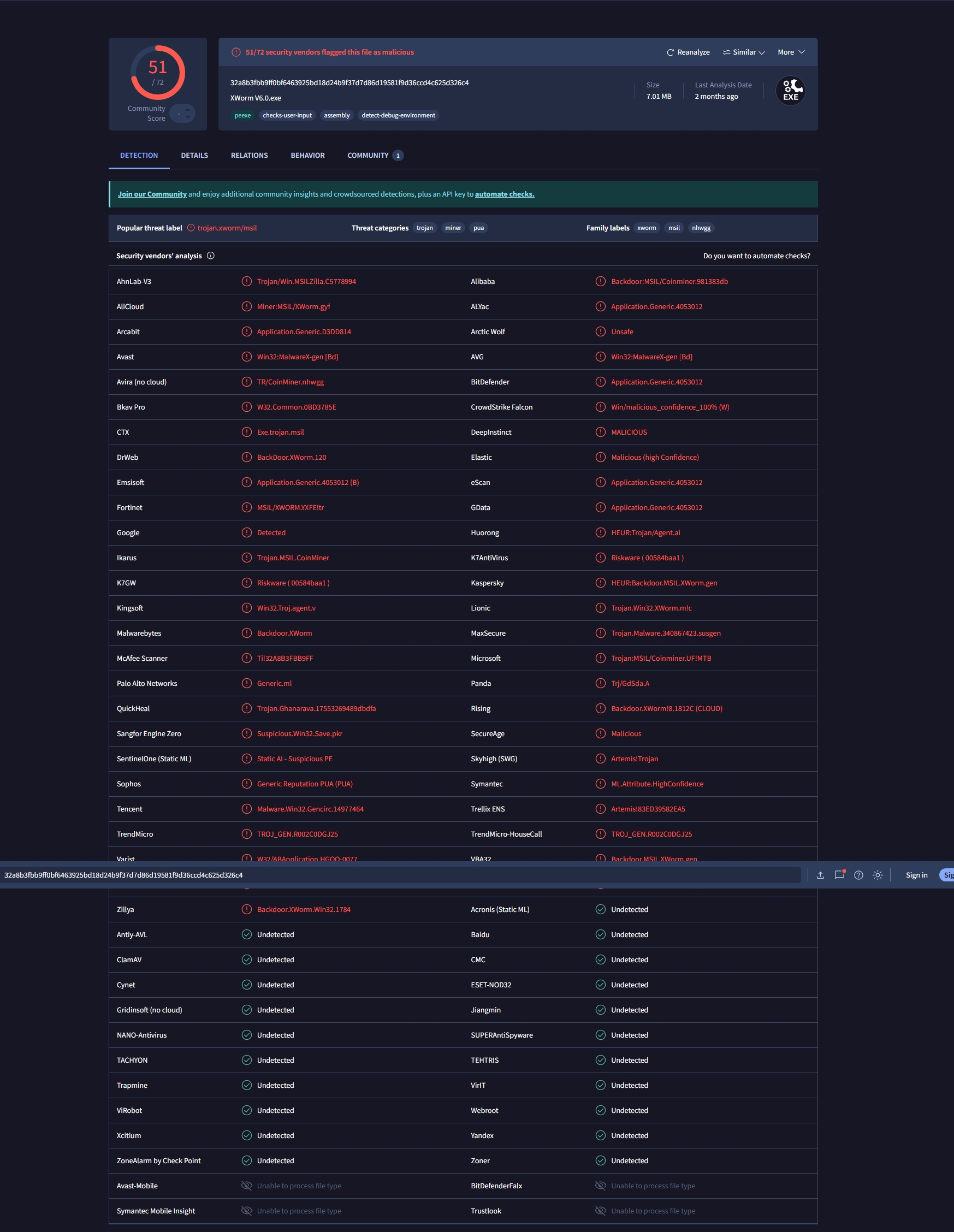Select the checks-user-input tag
This screenshot has width=954, height=1232.
tap(287, 116)
